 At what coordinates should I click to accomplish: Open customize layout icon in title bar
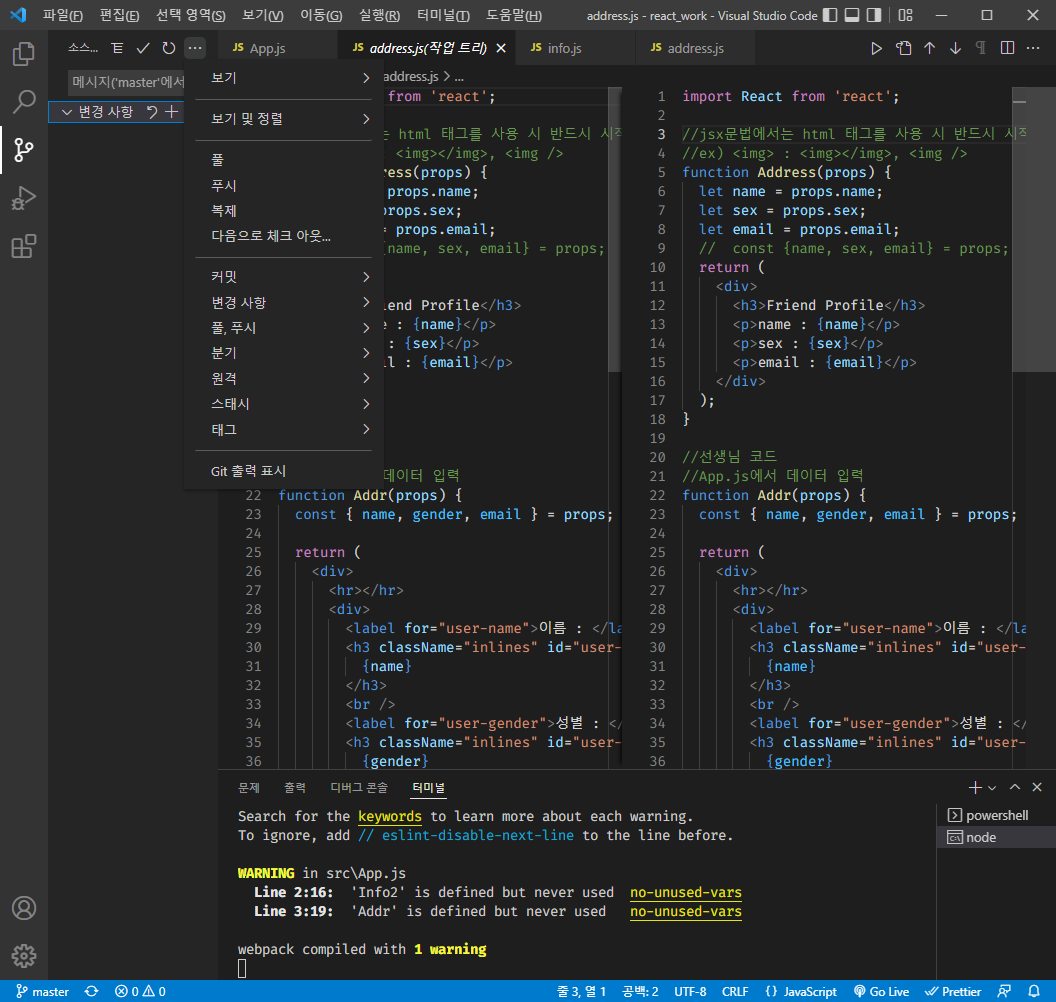click(906, 15)
